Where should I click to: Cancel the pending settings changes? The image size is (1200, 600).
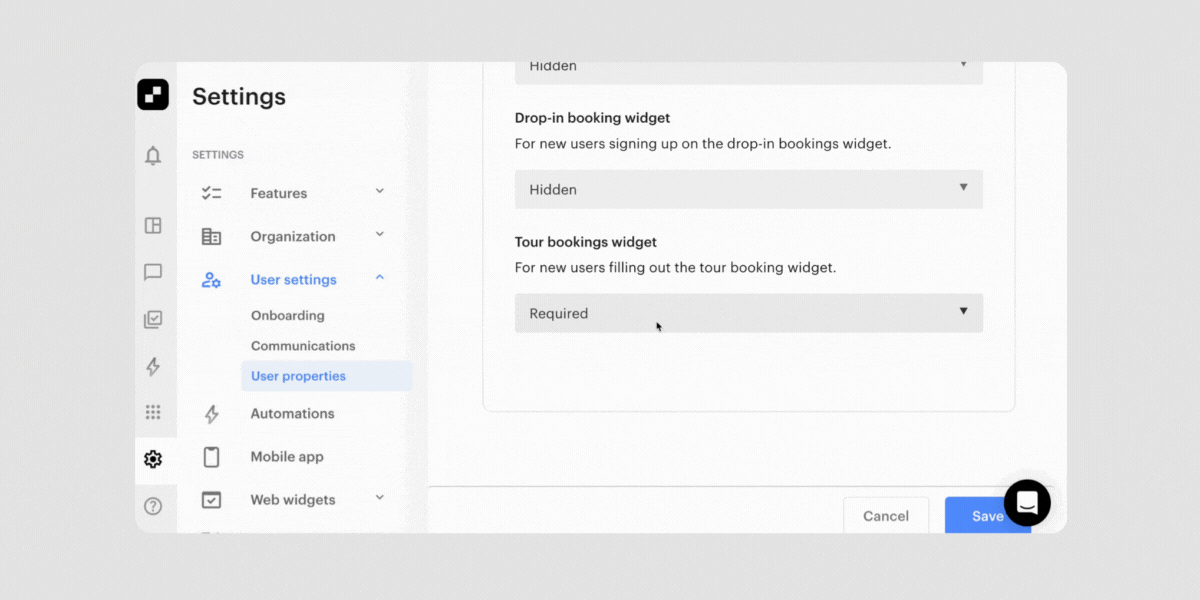pyautogui.click(x=886, y=516)
